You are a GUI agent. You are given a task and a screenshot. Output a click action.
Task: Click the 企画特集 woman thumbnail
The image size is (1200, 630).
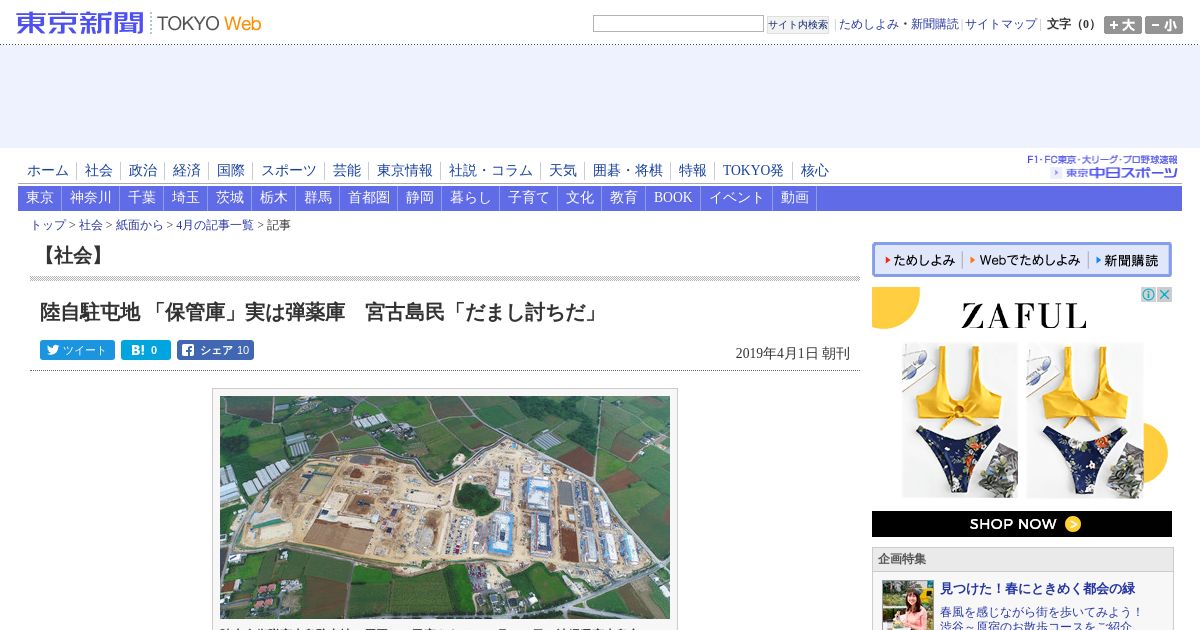point(907,605)
